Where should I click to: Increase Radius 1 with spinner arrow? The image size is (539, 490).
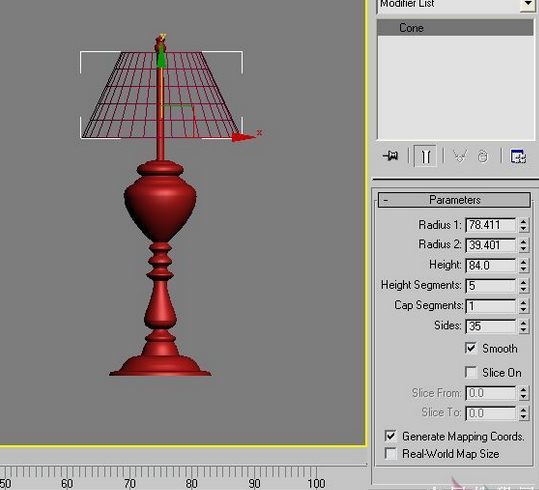pos(523,222)
